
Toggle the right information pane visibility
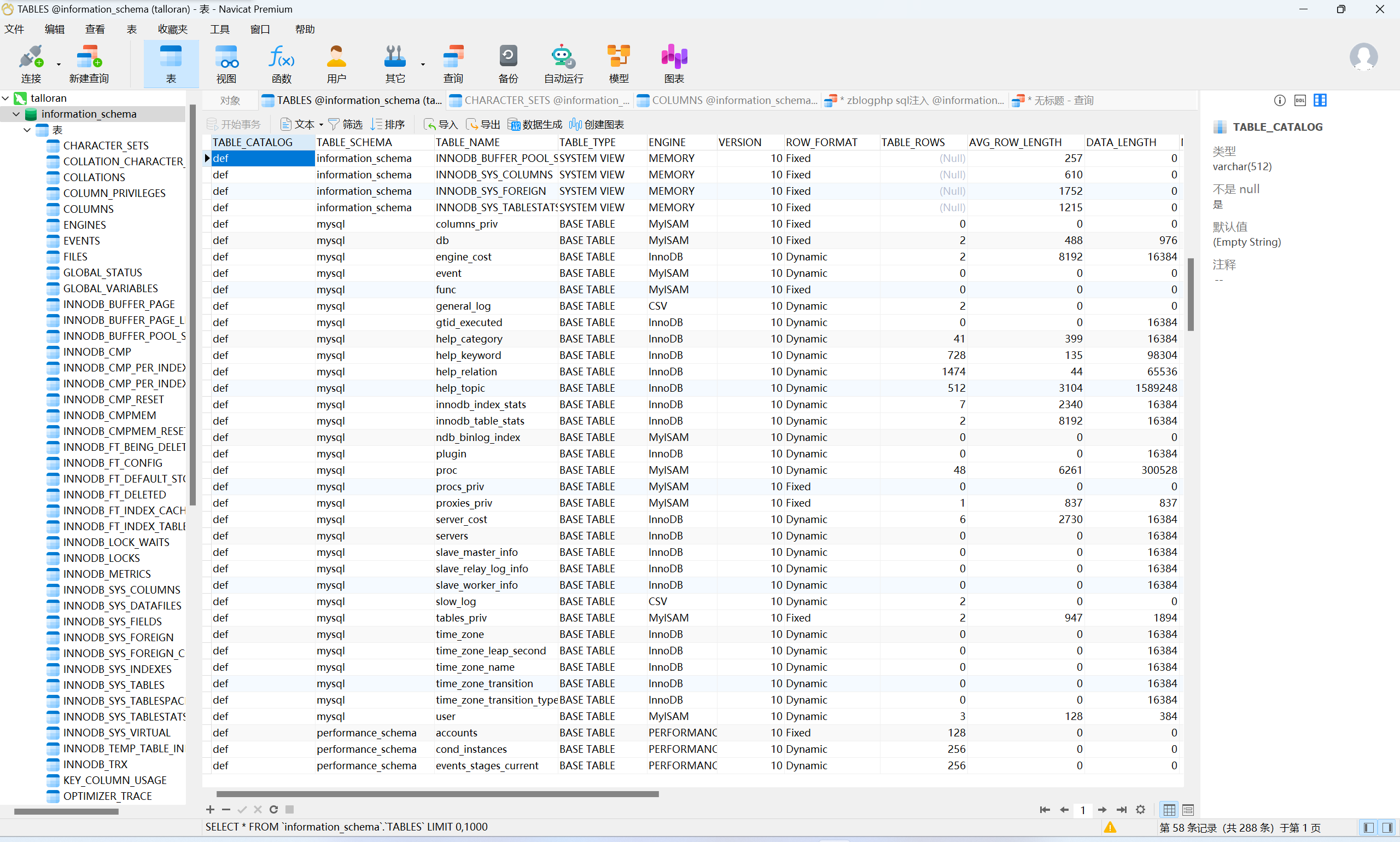click(x=1387, y=827)
